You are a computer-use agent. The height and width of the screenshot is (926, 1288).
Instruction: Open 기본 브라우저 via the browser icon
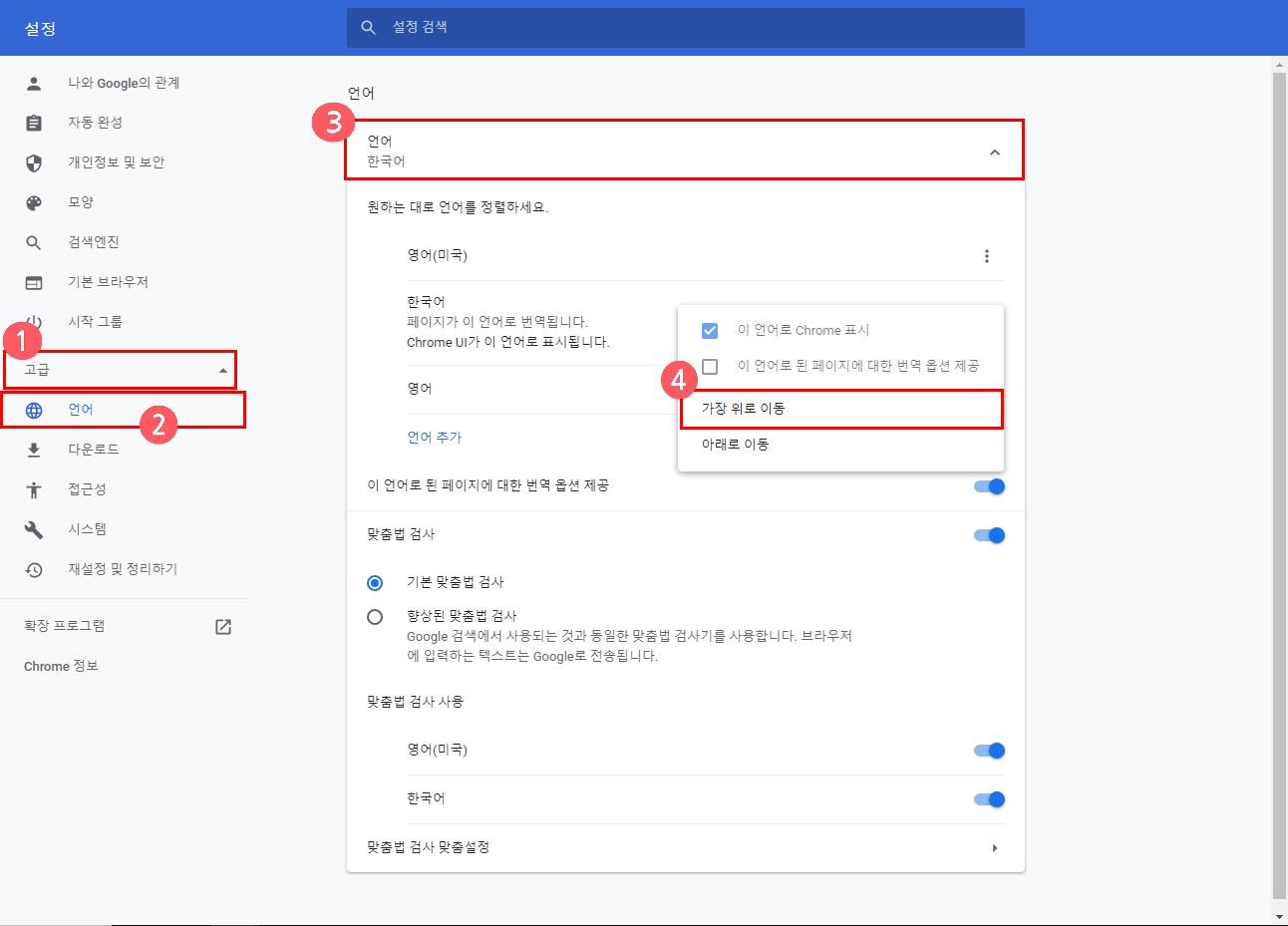click(32, 281)
